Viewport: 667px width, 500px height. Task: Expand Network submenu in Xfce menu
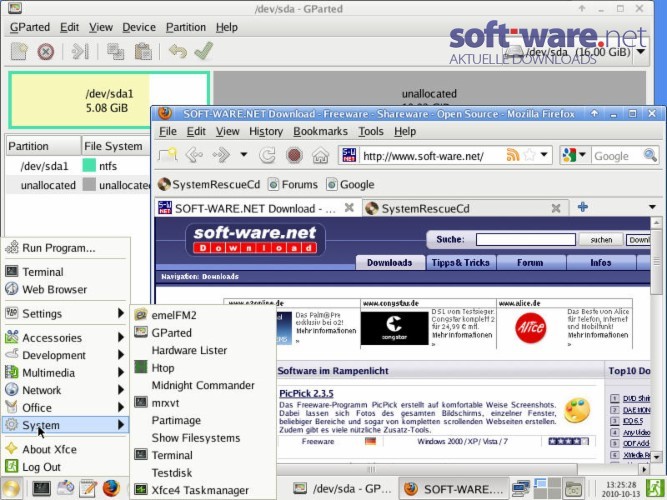coord(66,390)
